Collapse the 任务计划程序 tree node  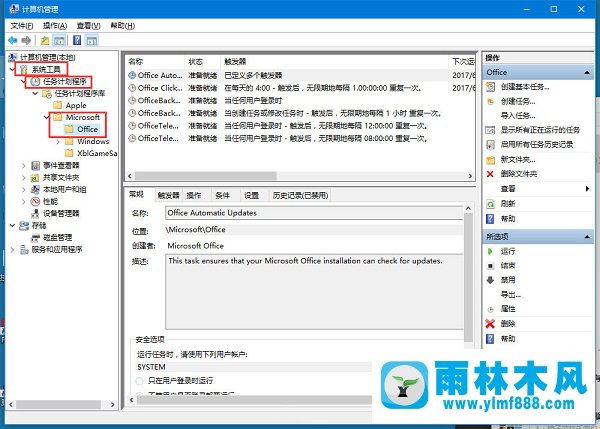(23, 82)
